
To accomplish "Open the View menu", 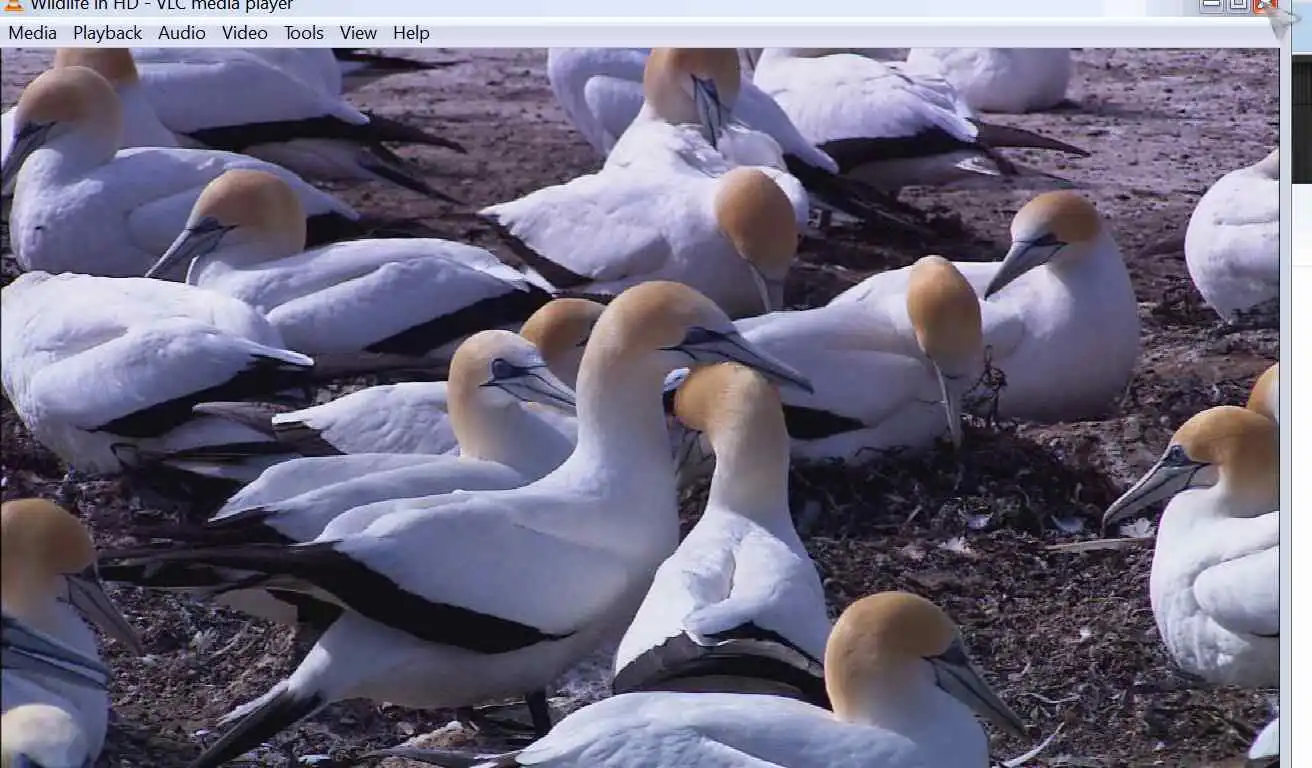I will pos(358,33).
